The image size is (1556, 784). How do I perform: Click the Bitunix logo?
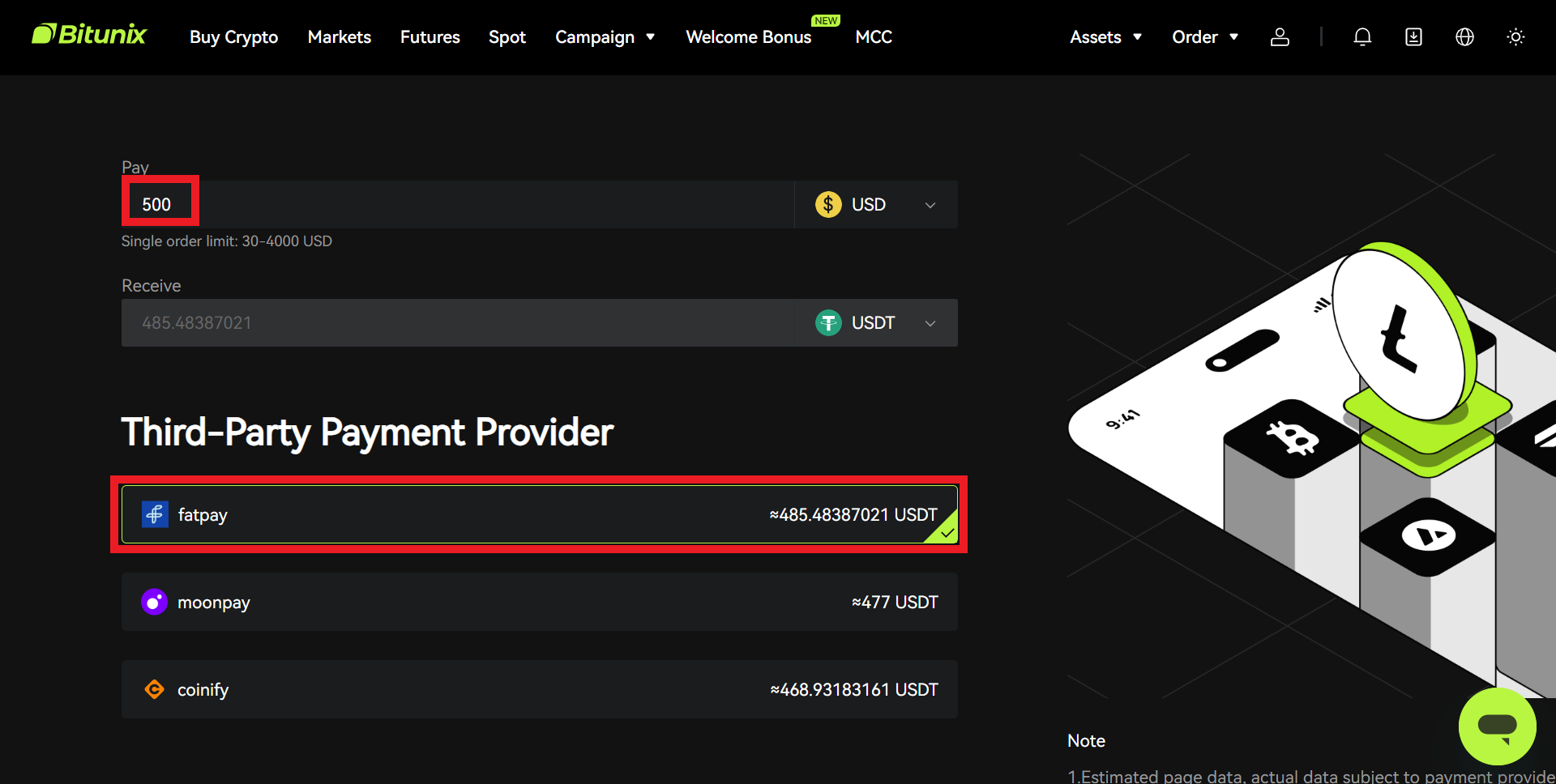click(89, 35)
